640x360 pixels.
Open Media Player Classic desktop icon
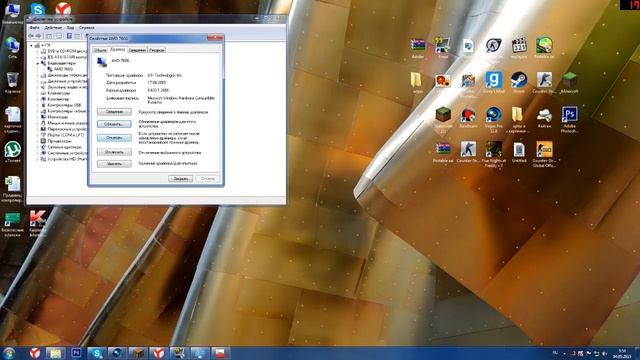click(x=519, y=48)
